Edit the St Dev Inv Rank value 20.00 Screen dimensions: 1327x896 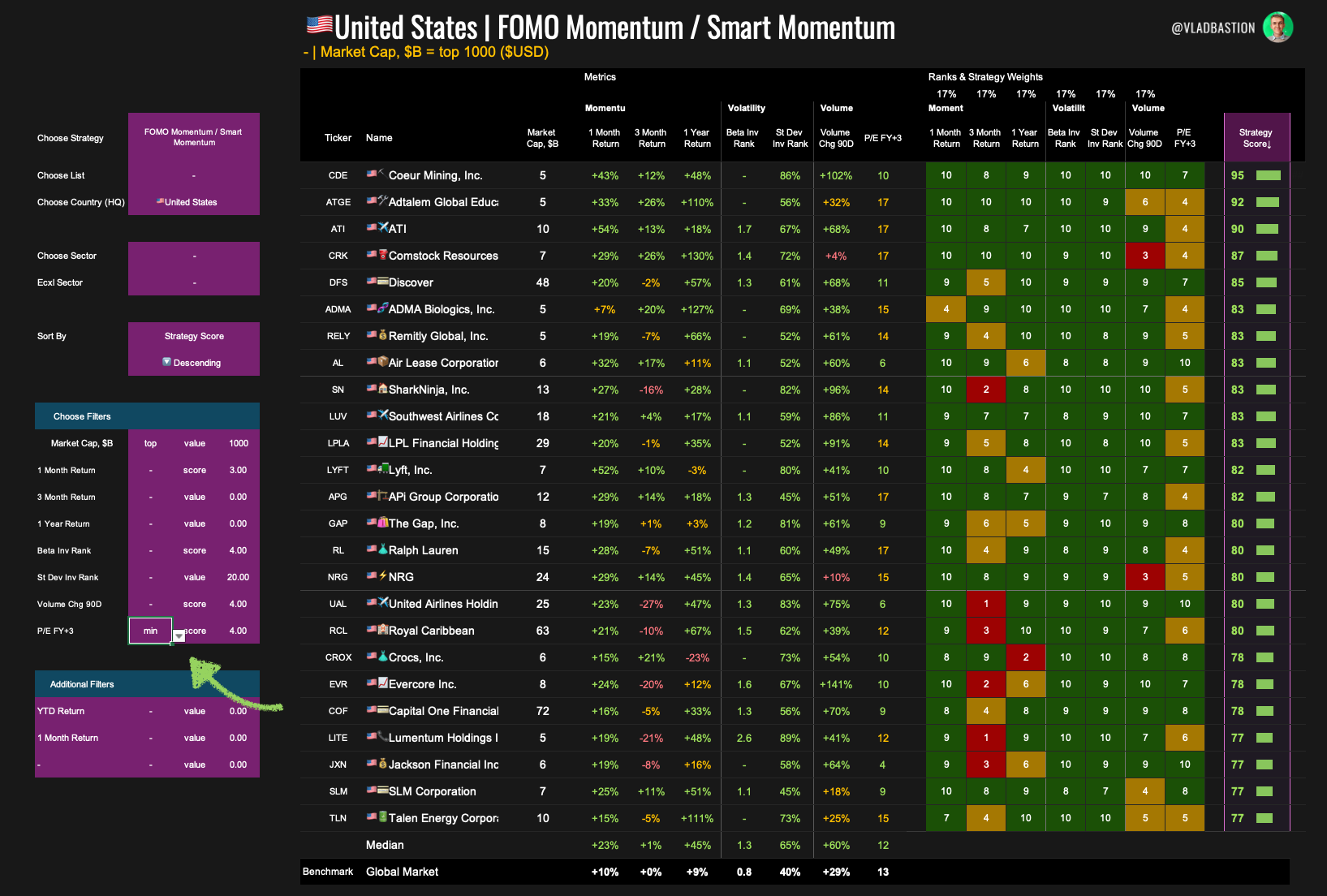point(239,577)
